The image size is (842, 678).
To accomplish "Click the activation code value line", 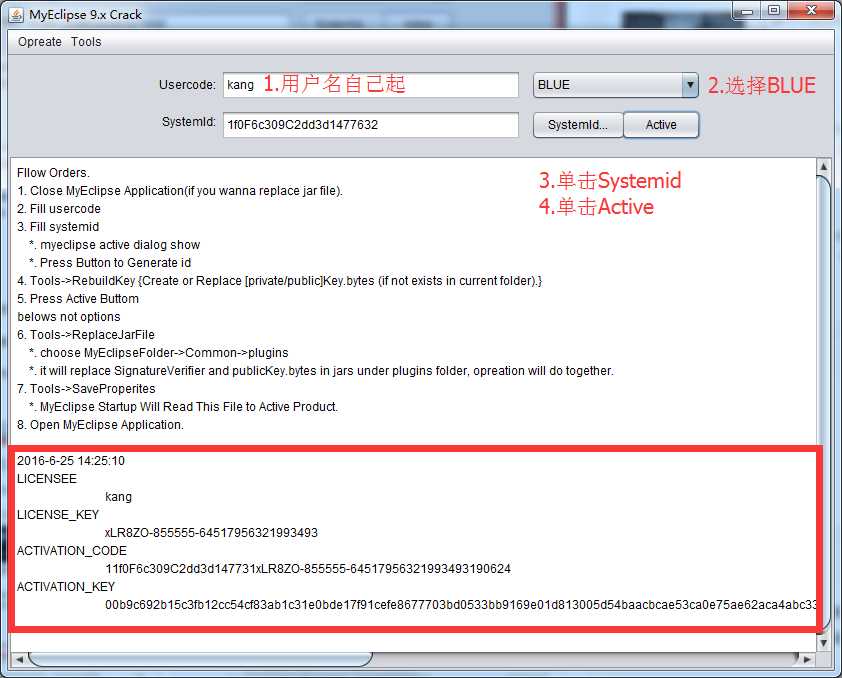I will click(308, 568).
